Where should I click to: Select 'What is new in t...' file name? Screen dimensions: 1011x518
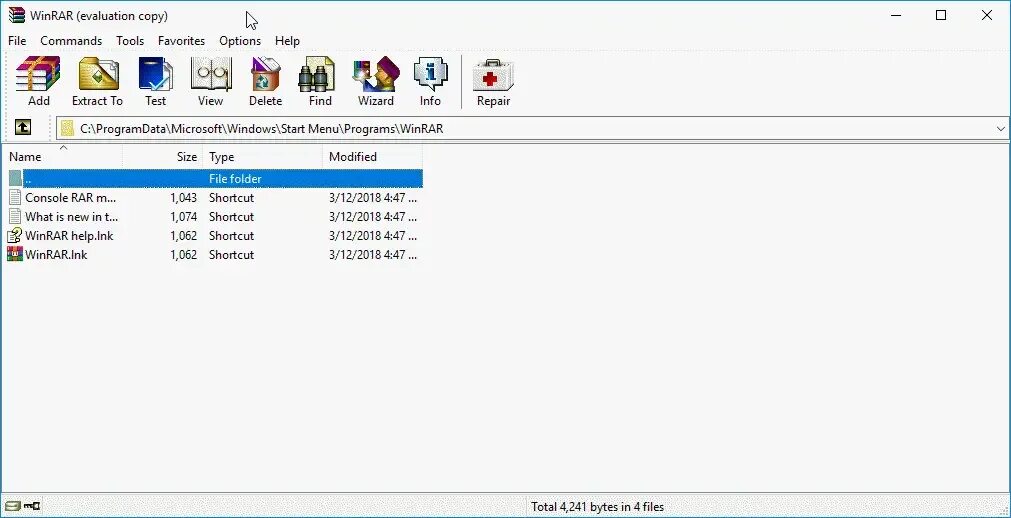pyautogui.click(x=72, y=217)
